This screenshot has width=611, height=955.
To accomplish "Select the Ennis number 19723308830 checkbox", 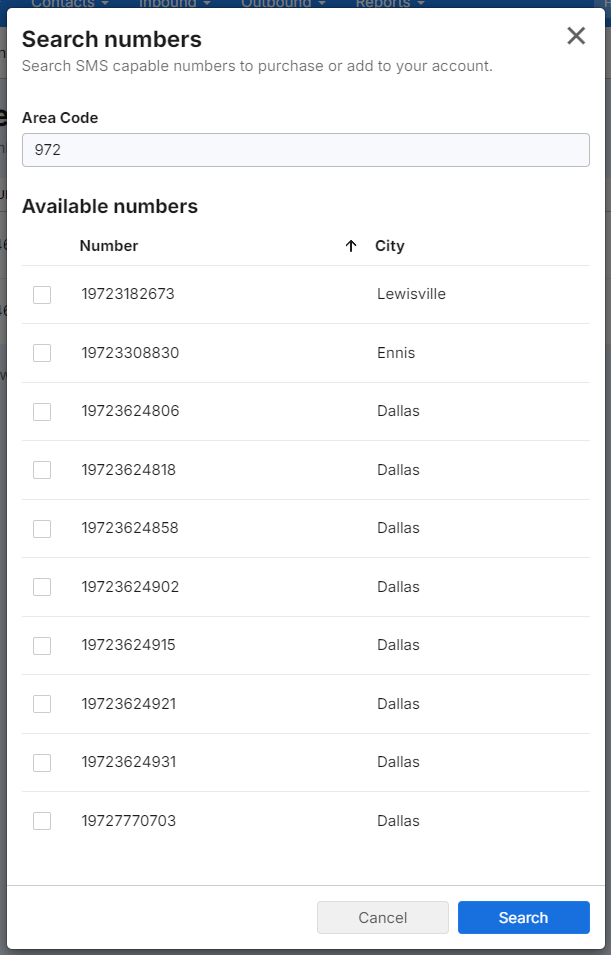I will coord(42,353).
